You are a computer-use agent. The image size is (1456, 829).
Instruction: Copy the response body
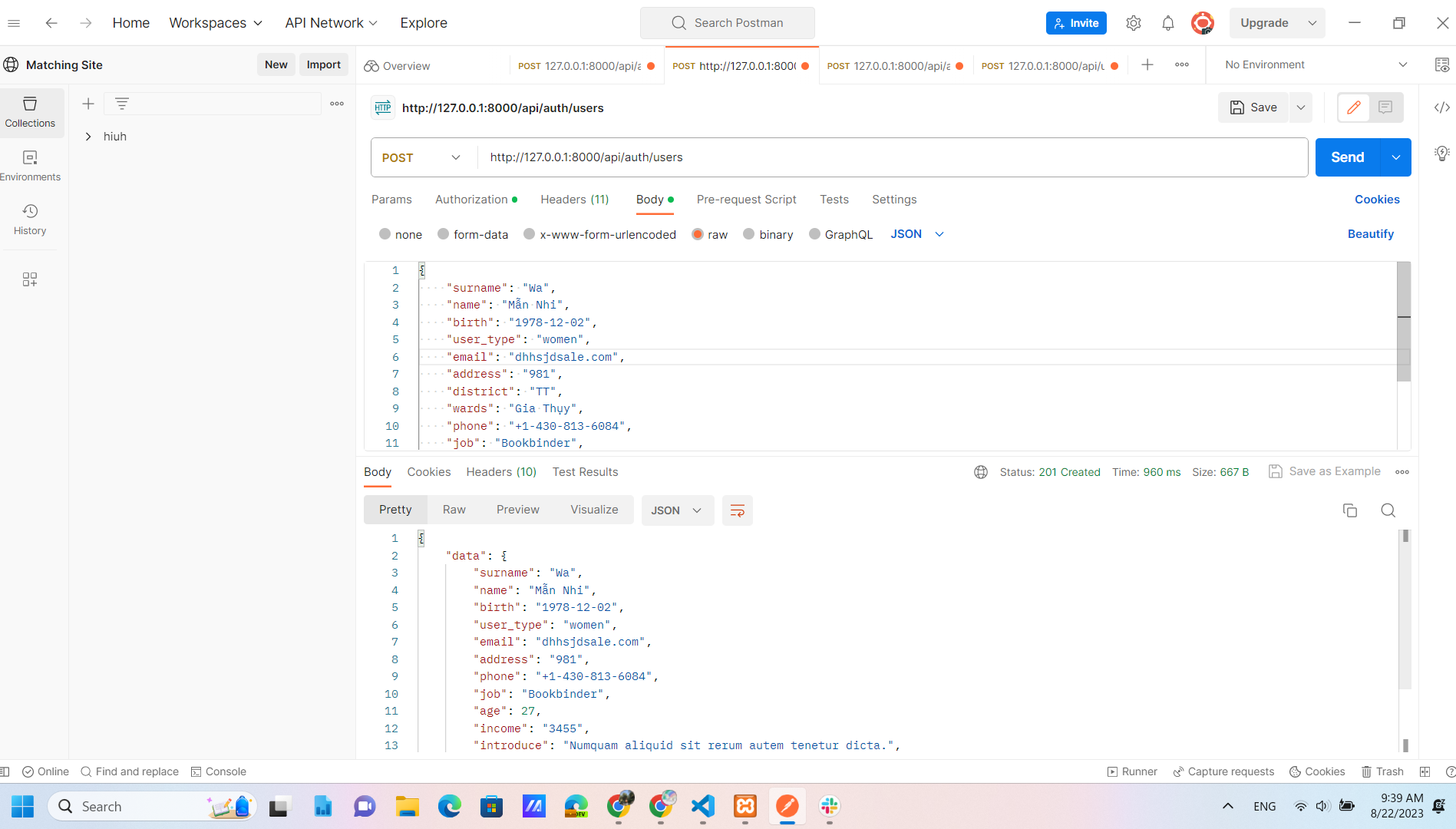click(1350, 510)
